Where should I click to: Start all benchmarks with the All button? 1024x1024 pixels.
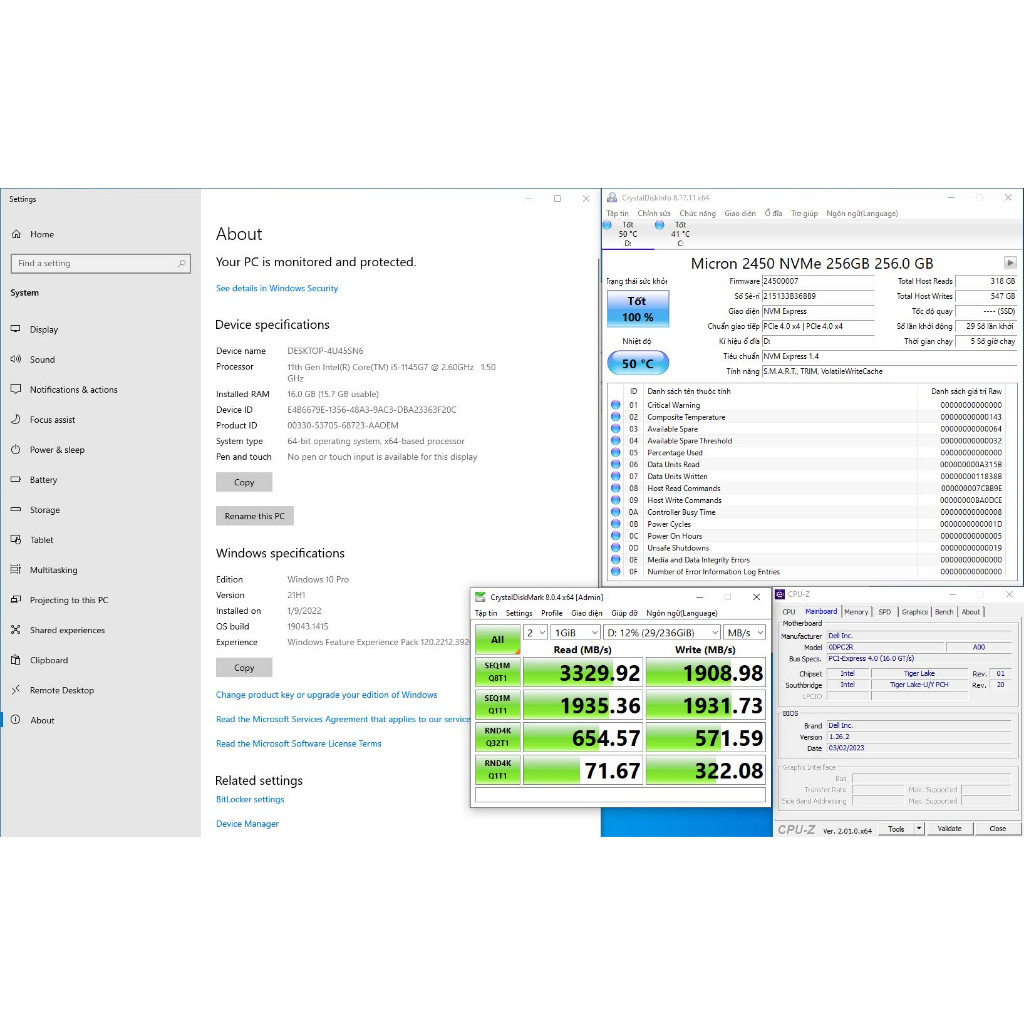pos(498,639)
